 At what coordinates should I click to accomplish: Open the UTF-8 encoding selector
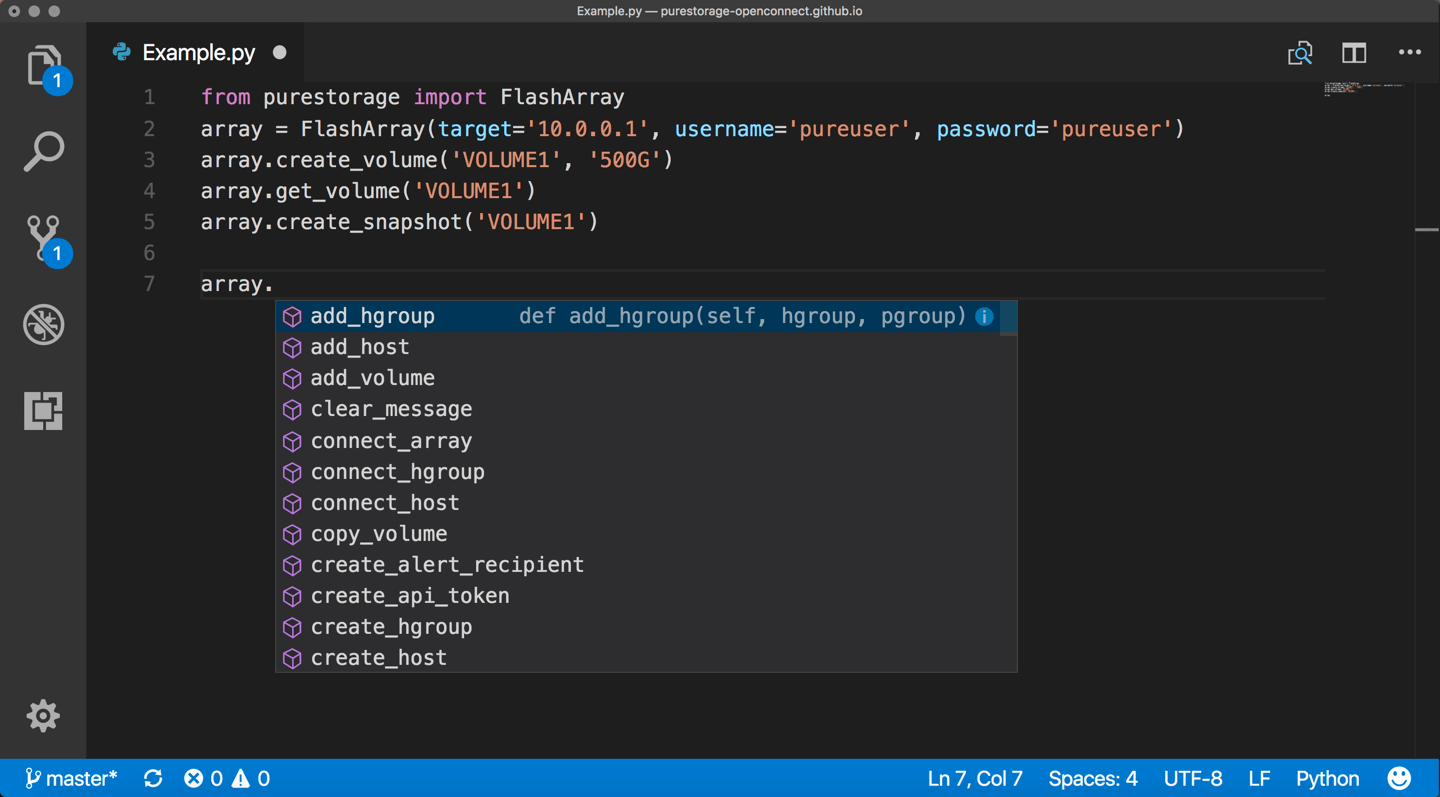coord(1193,777)
